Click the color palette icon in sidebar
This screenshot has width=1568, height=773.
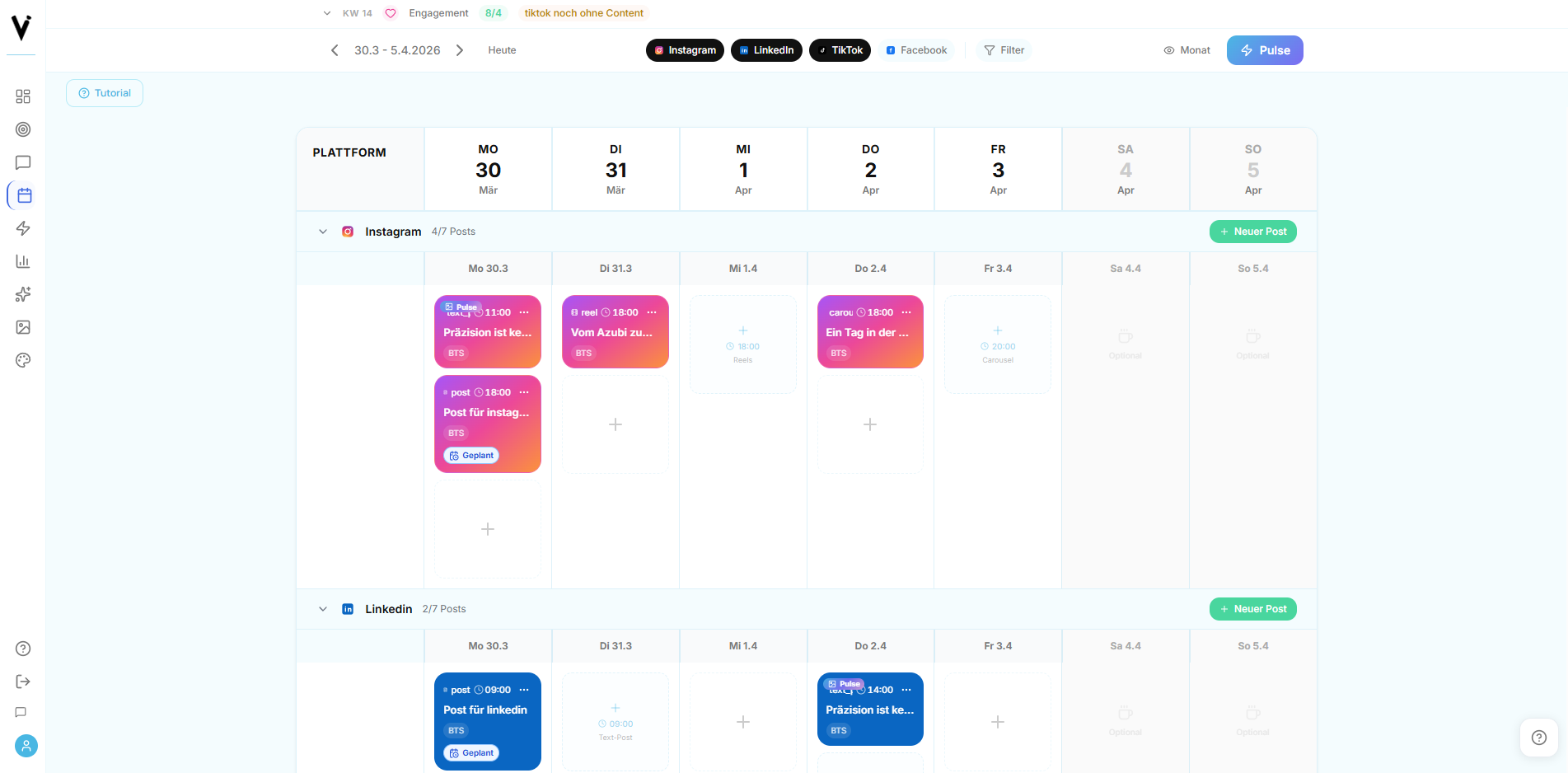pos(23,360)
